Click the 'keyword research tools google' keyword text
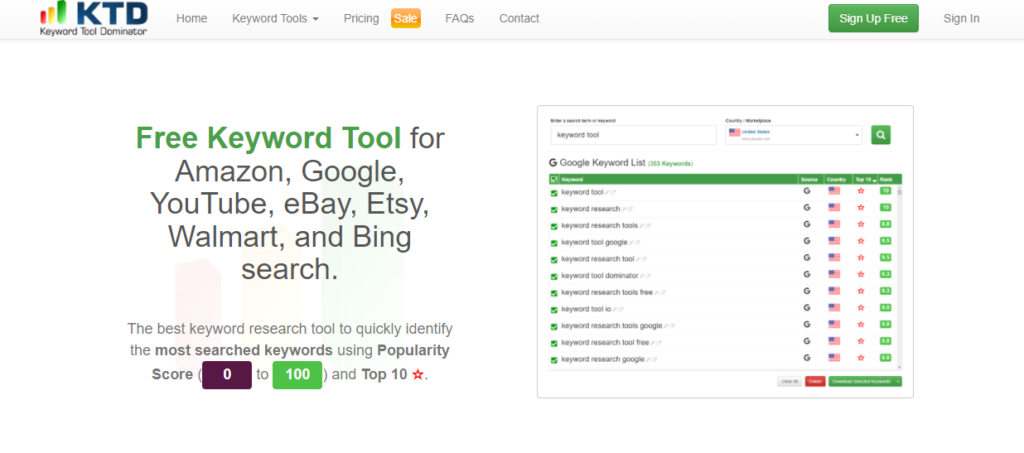 (612, 326)
